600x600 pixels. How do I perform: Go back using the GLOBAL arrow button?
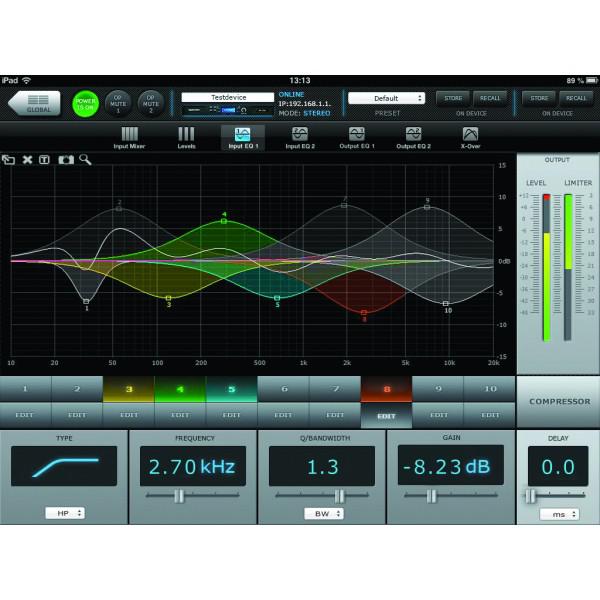click(x=34, y=103)
